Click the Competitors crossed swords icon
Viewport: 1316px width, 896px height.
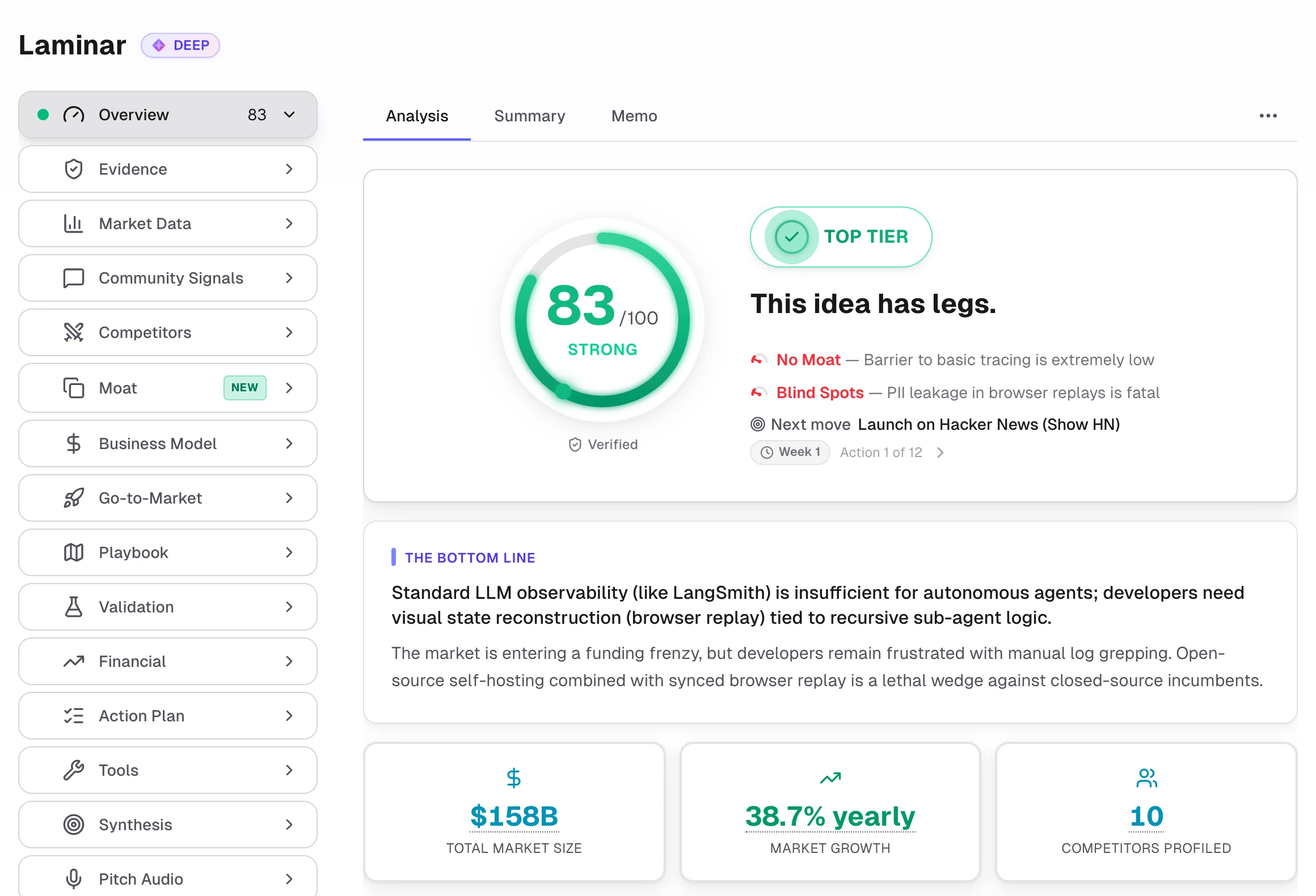coord(74,332)
